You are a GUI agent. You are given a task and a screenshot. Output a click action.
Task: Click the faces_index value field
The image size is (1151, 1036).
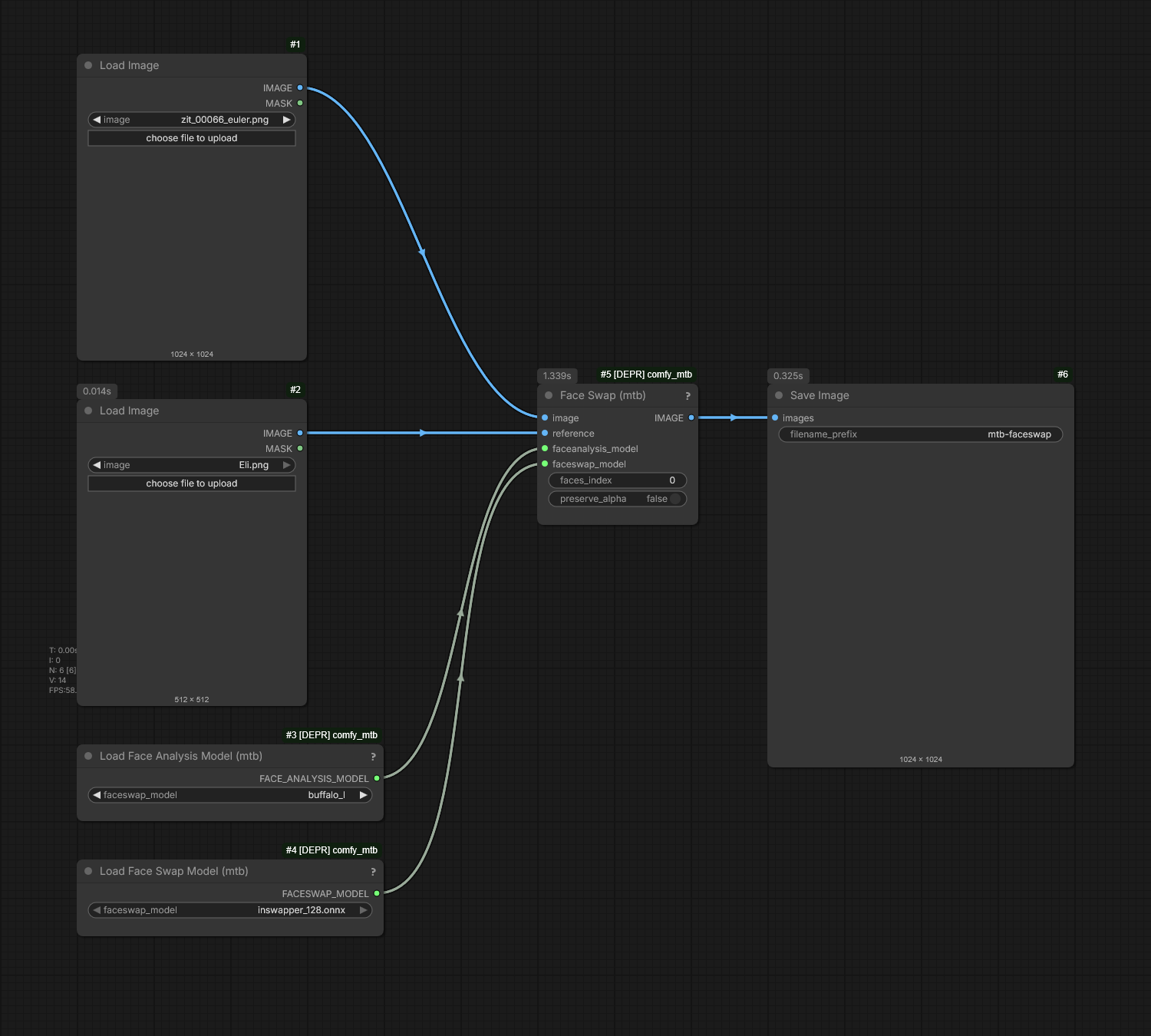(618, 480)
